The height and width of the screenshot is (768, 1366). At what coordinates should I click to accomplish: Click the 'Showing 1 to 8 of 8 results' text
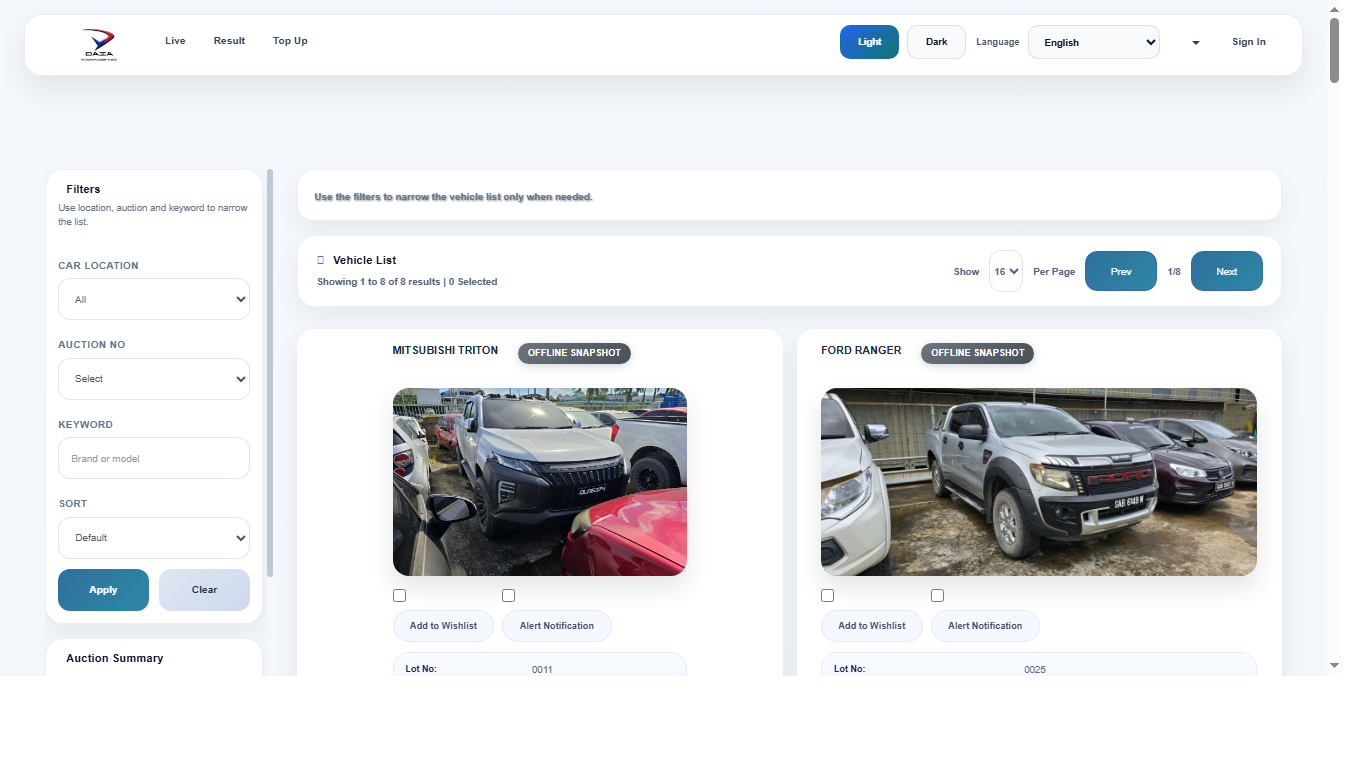379,282
